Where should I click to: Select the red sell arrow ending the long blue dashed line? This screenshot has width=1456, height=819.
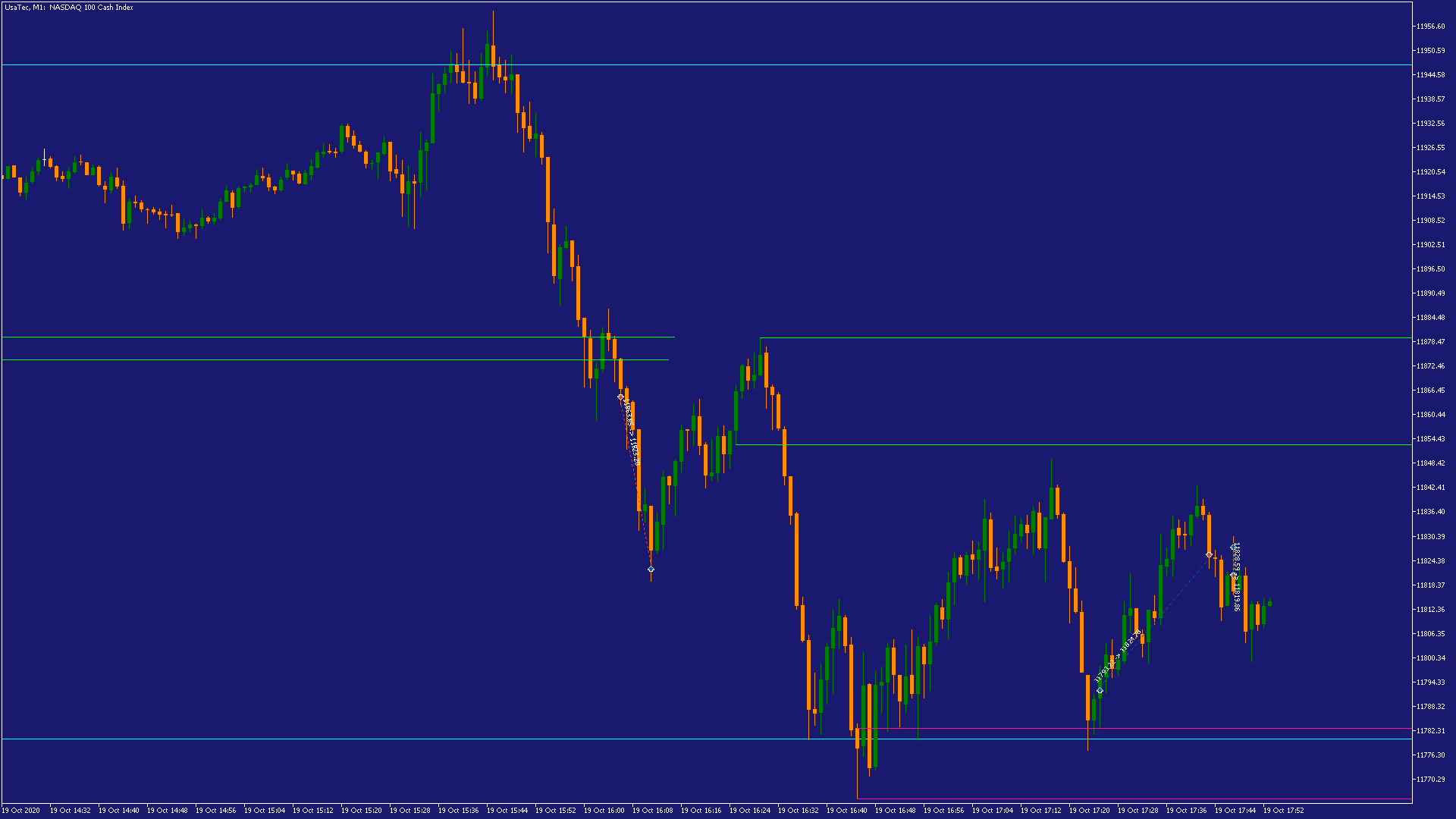1209,555
